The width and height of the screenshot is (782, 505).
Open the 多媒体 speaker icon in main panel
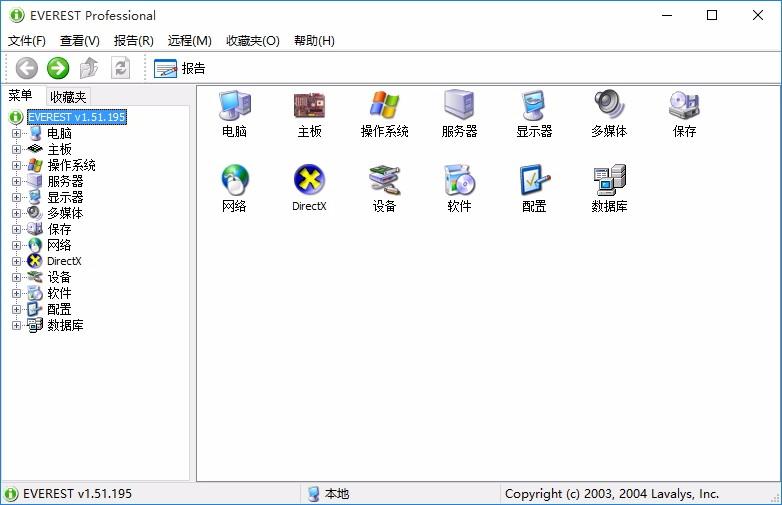pos(609,105)
